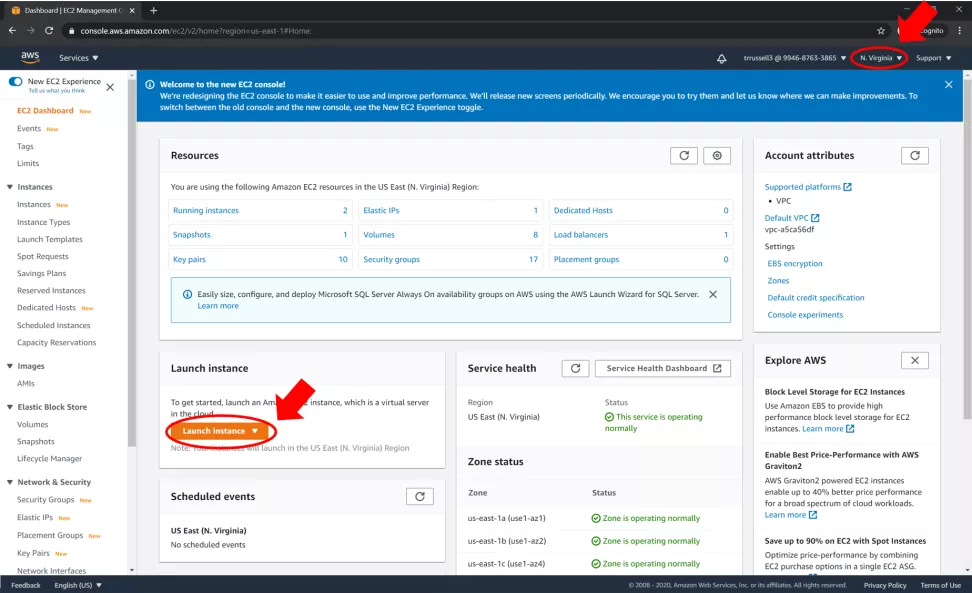Collapse the Elastic Block Store section
Image resolution: width=972 pixels, height=593 pixels.
[10, 406]
